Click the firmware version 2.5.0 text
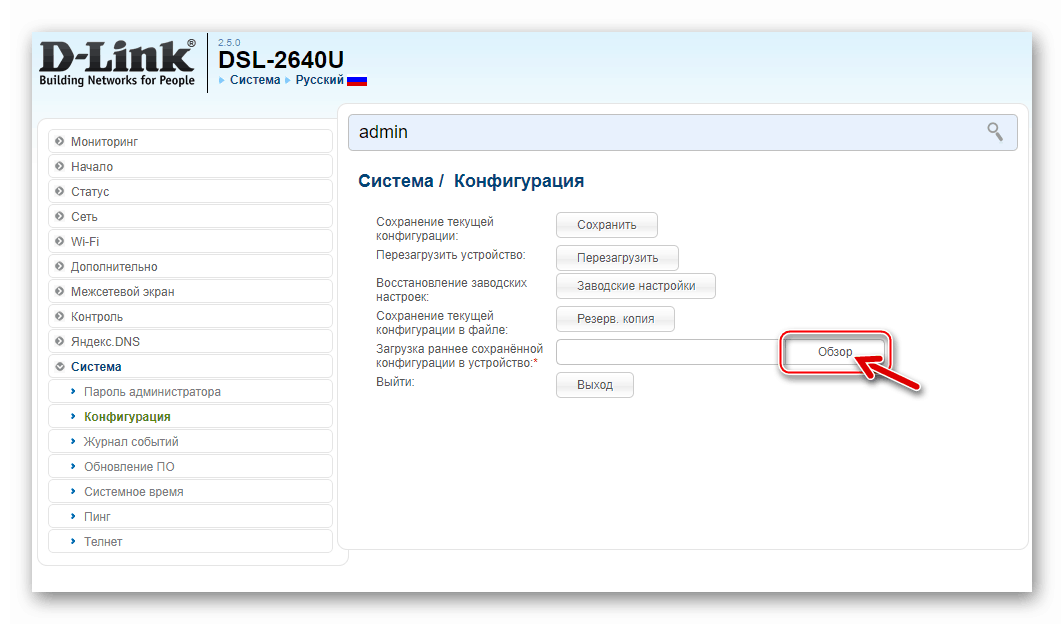Screen dimensions: 1064x624 pos(229,42)
